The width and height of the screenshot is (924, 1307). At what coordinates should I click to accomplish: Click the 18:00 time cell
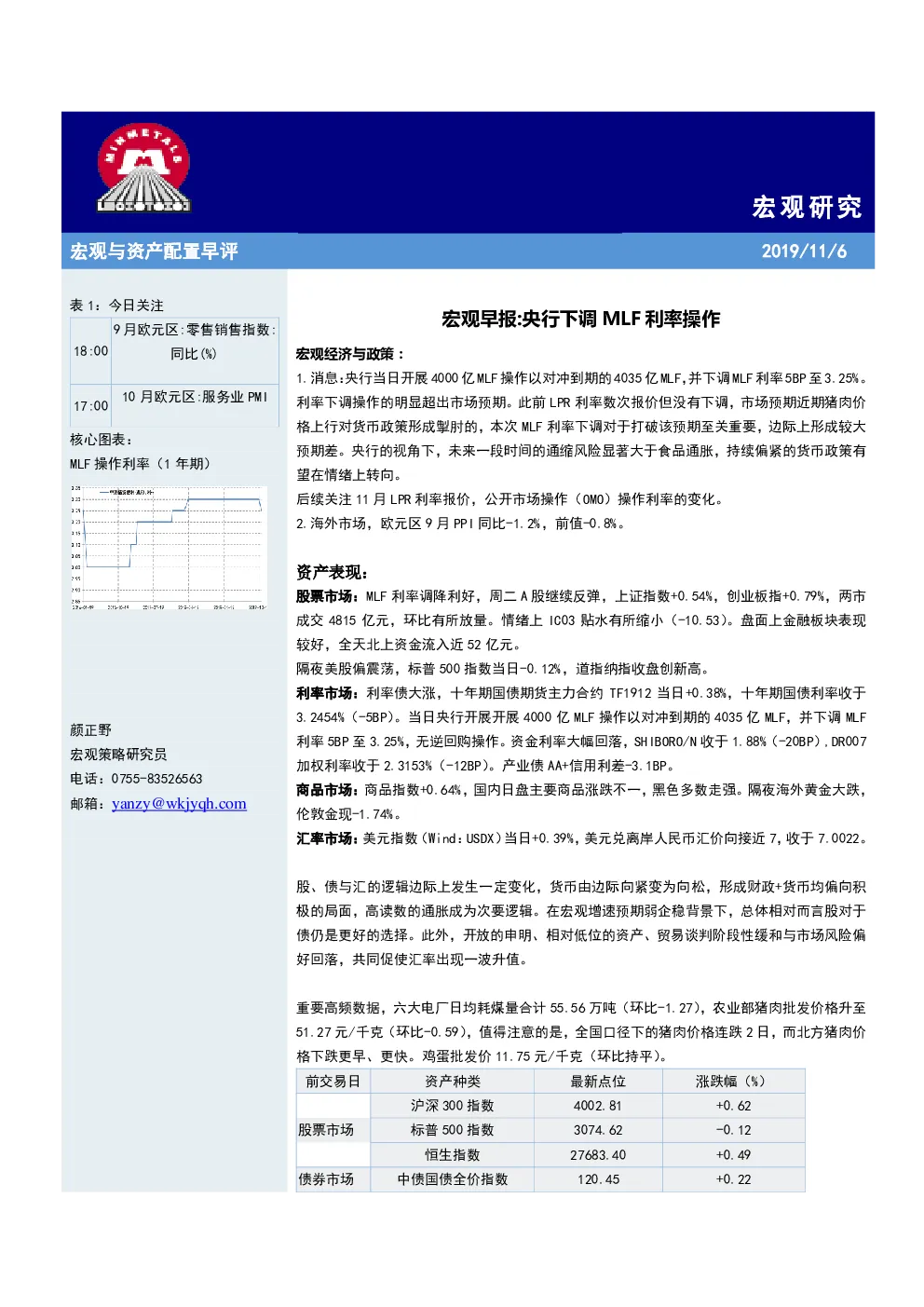click(x=91, y=350)
